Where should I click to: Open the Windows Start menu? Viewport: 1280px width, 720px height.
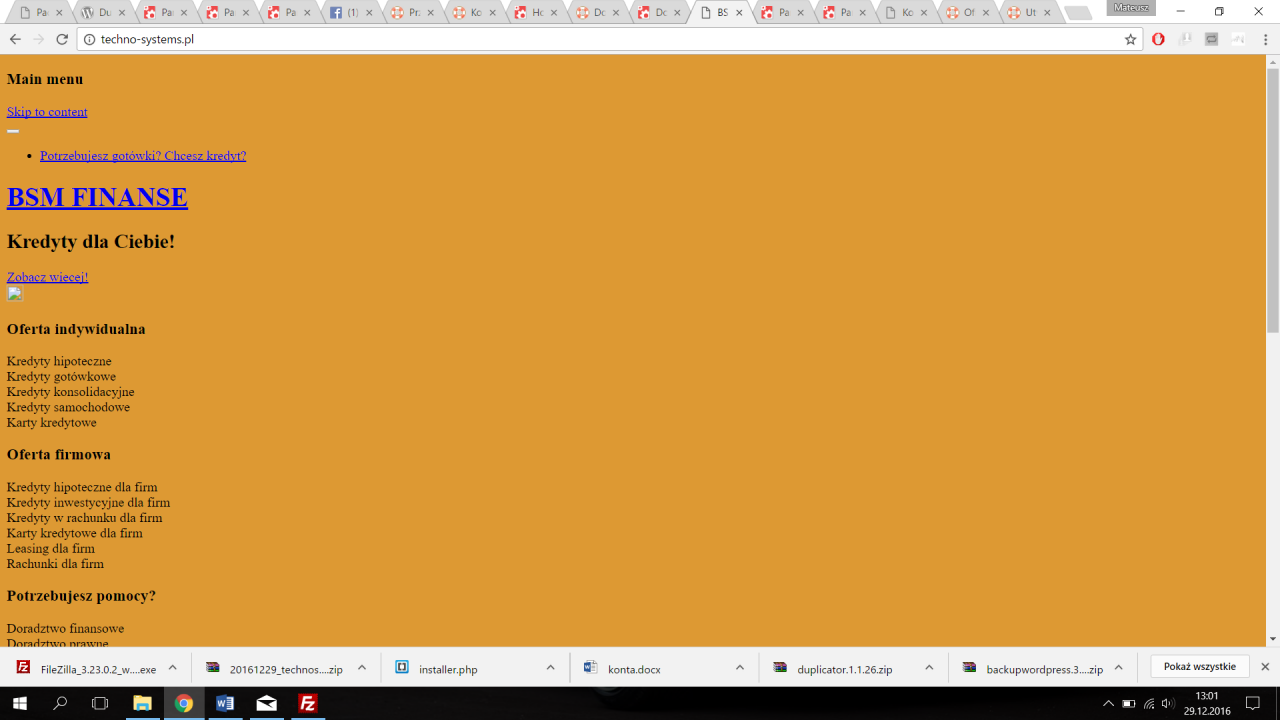point(18,703)
